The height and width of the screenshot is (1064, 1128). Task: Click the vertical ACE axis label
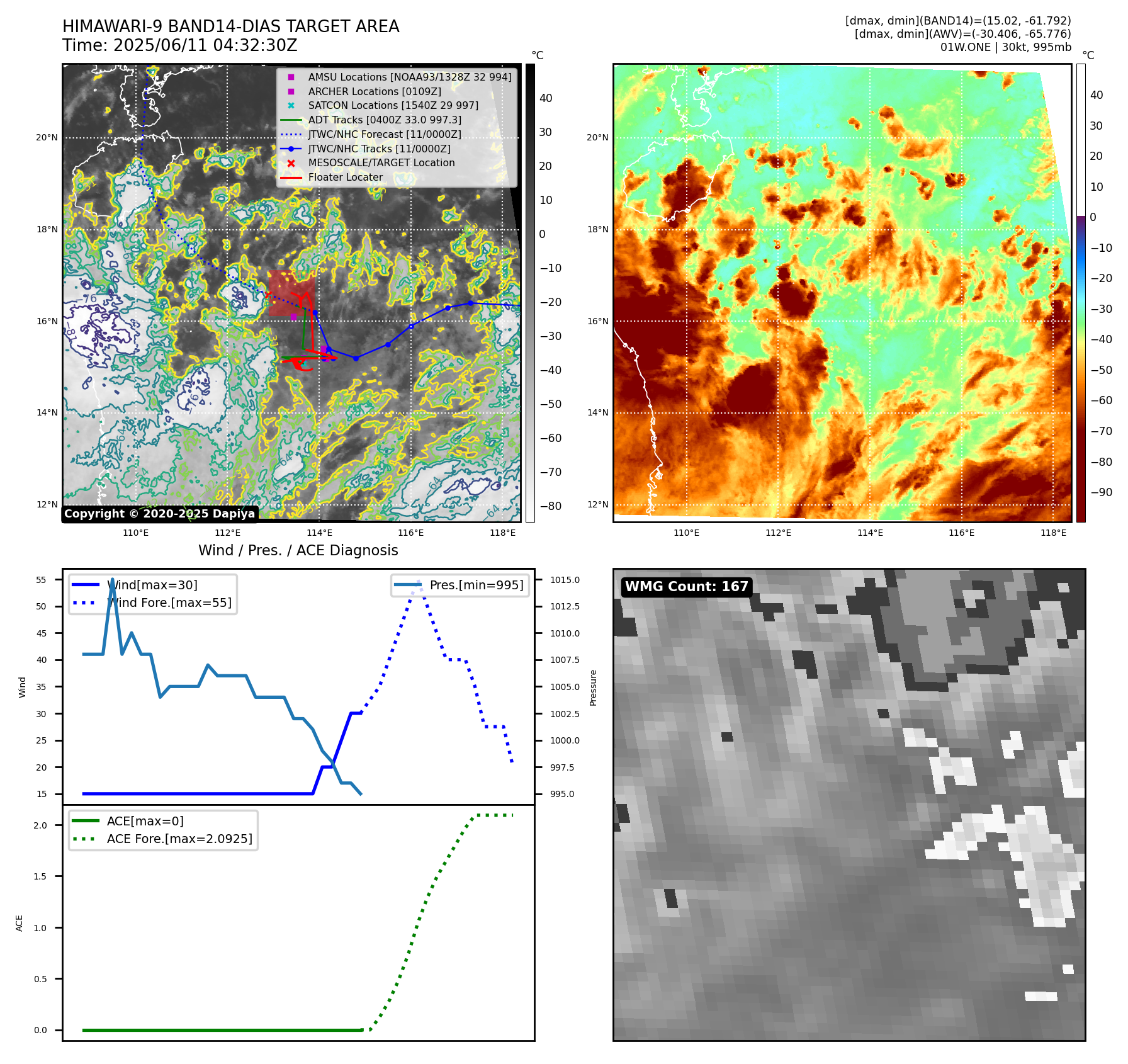20,924
